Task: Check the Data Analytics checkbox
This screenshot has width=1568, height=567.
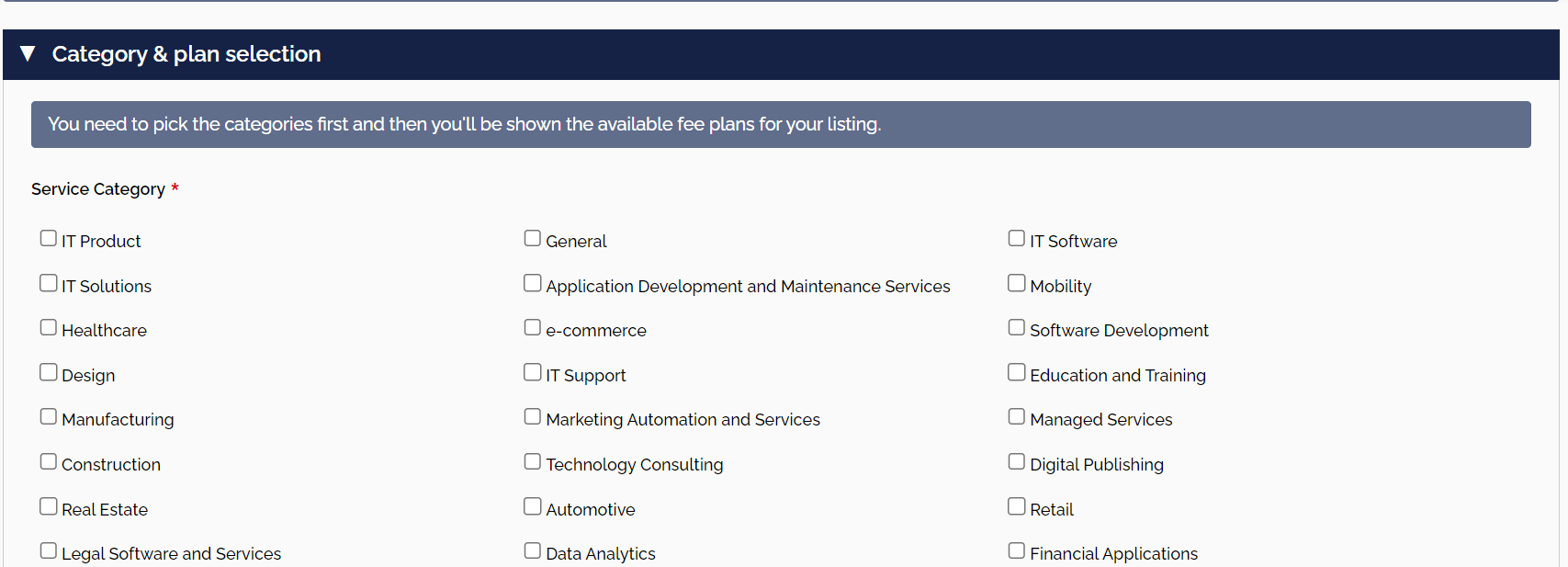Action: (533, 551)
